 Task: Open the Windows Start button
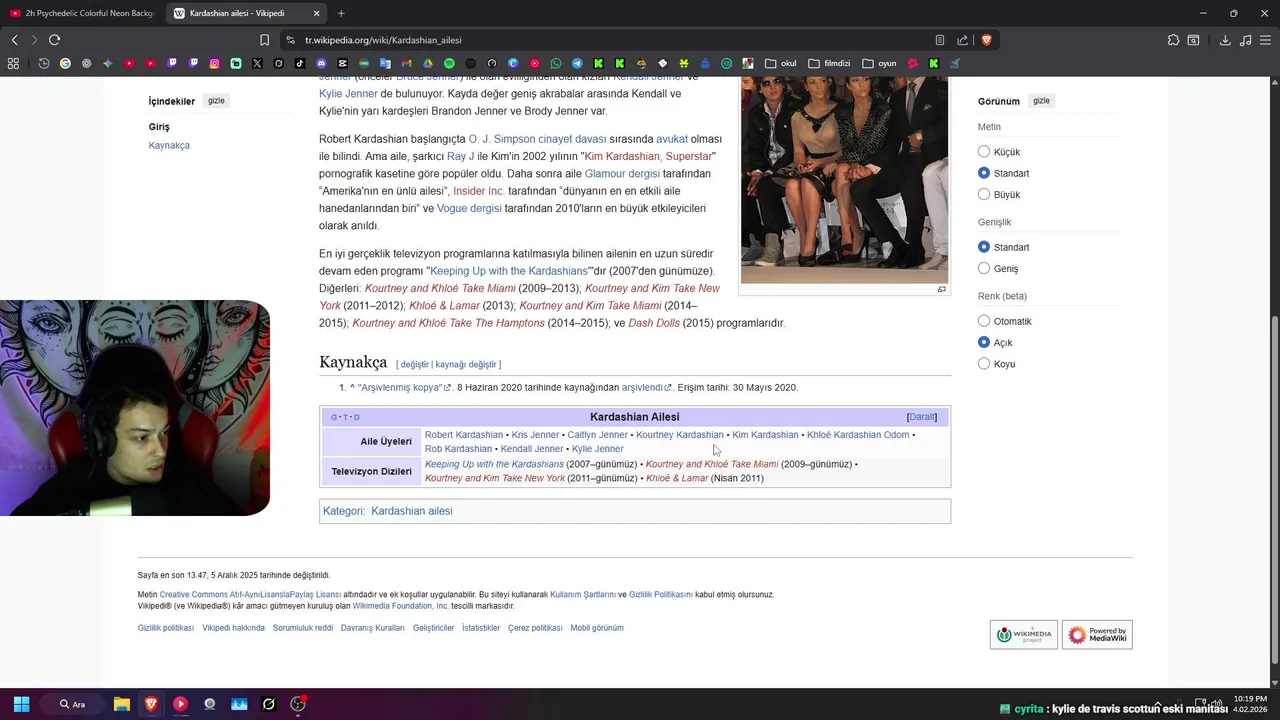tap(21, 704)
